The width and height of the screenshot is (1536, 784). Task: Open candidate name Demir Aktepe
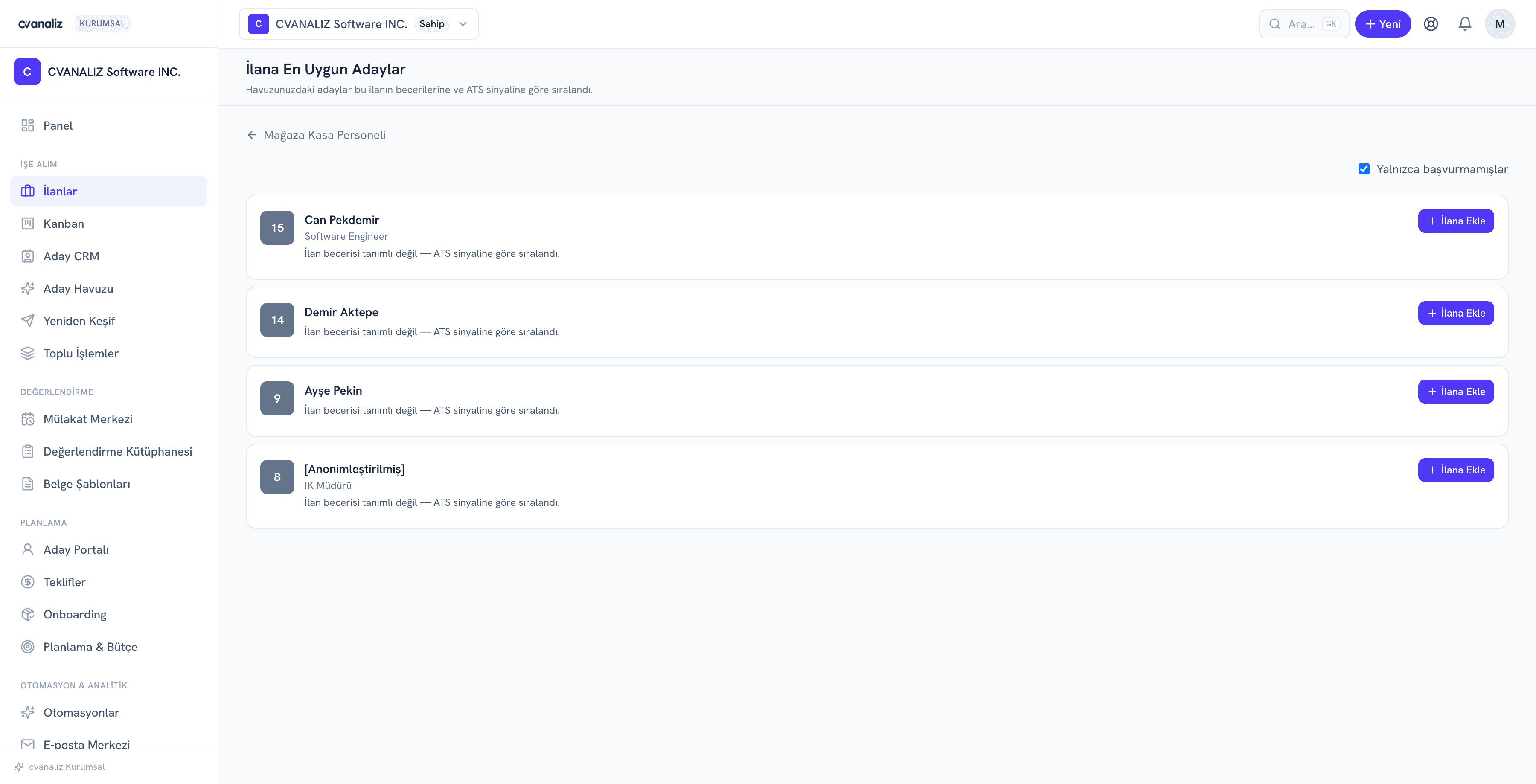pyautogui.click(x=341, y=312)
